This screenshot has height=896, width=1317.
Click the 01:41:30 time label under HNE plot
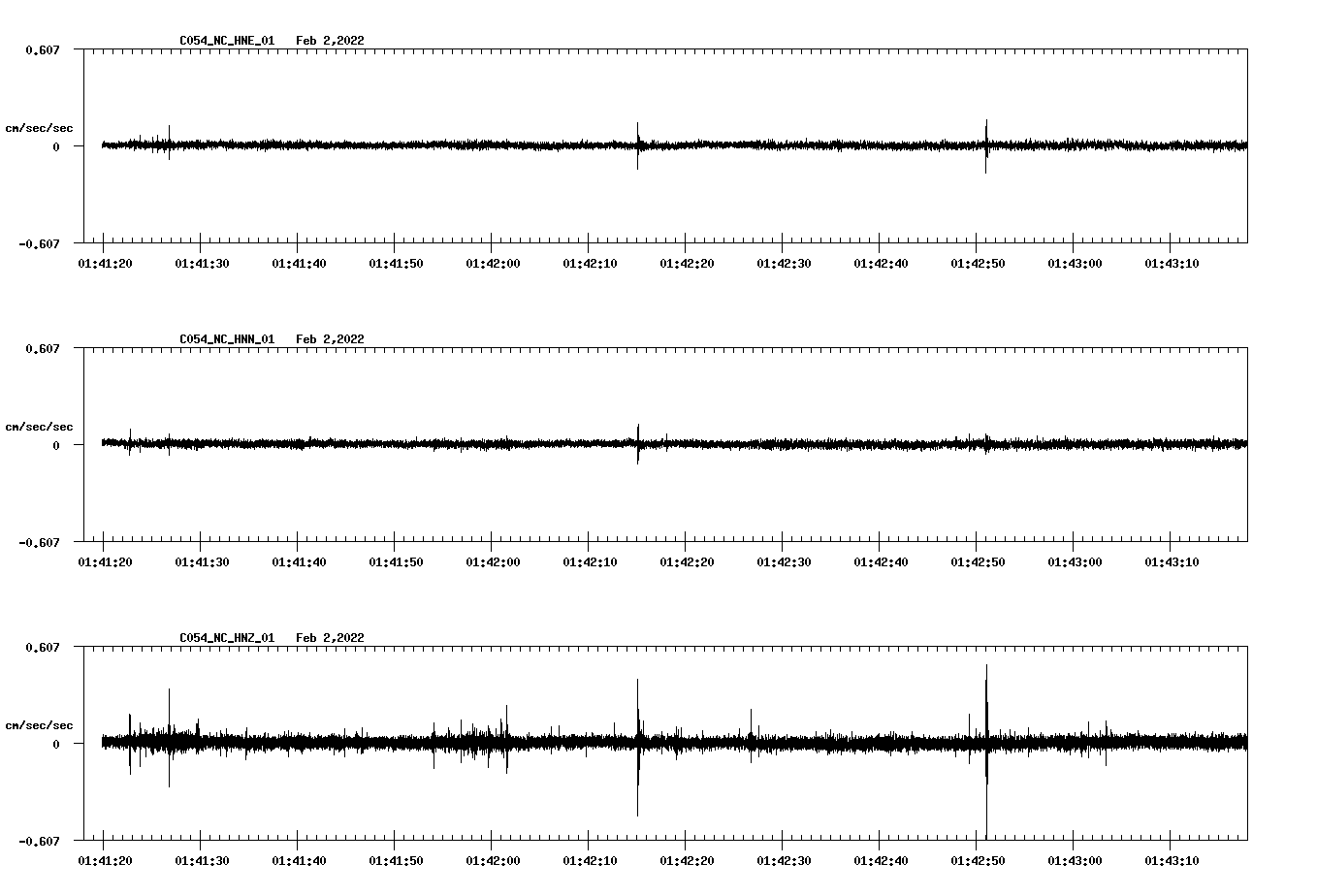pyautogui.click(x=202, y=264)
